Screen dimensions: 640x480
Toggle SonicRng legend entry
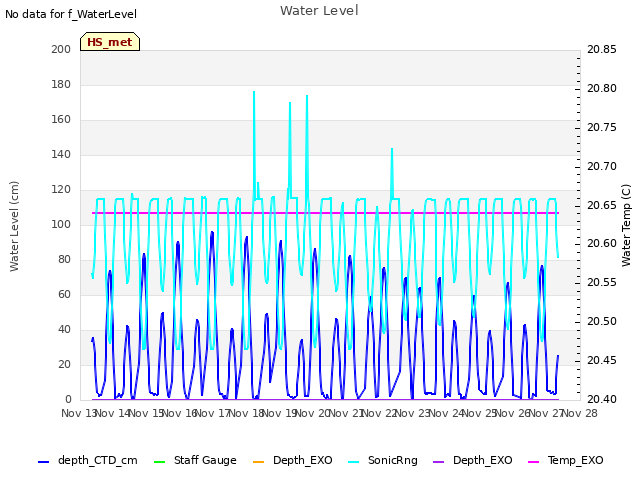point(383,460)
